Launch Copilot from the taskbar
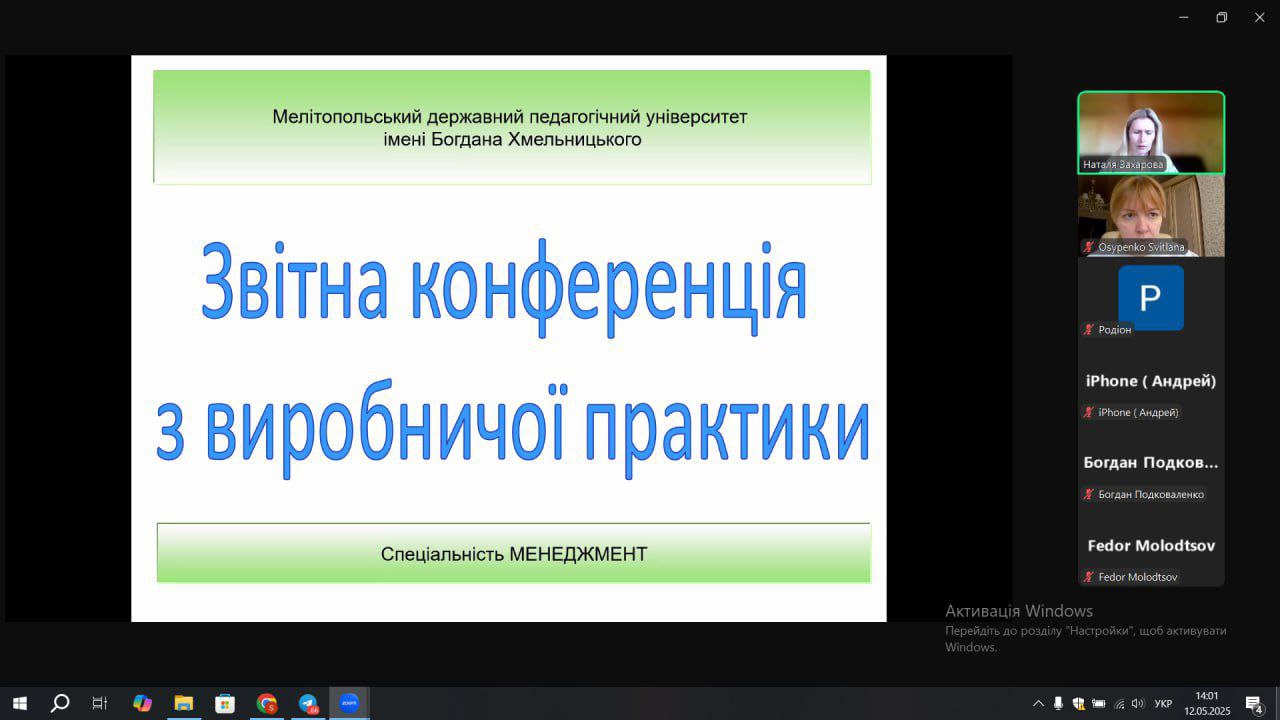This screenshot has height=720, width=1280. coord(142,703)
